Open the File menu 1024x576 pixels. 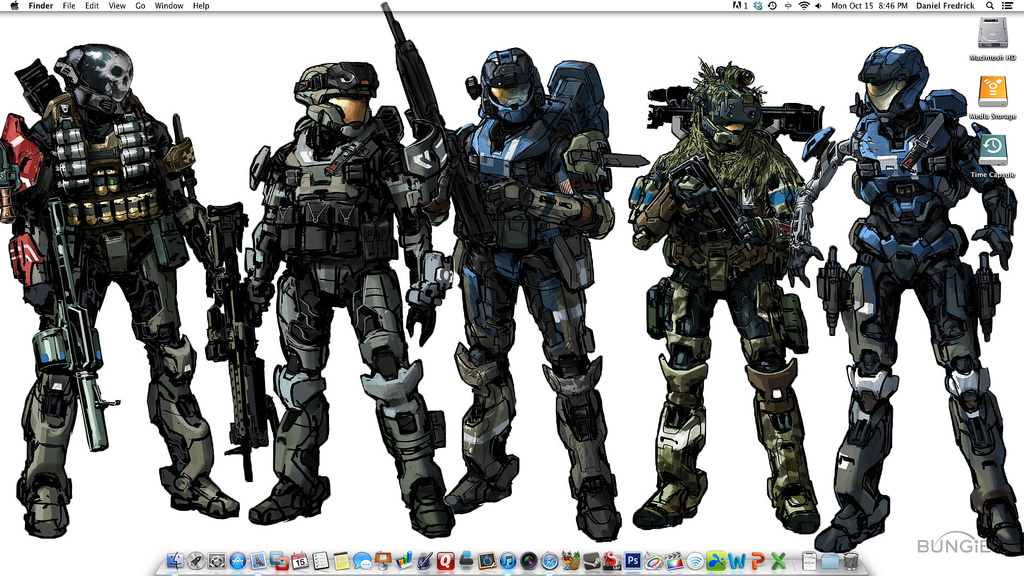point(69,6)
